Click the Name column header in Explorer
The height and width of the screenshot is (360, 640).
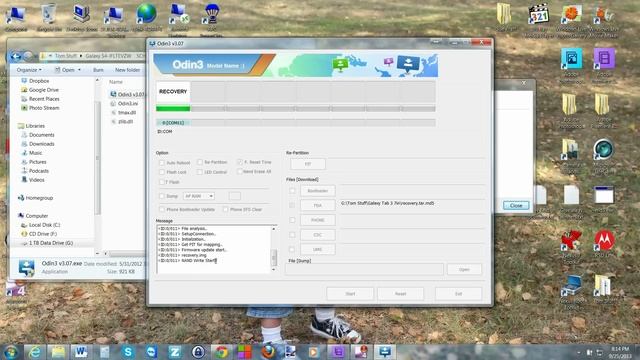click(x=116, y=82)
